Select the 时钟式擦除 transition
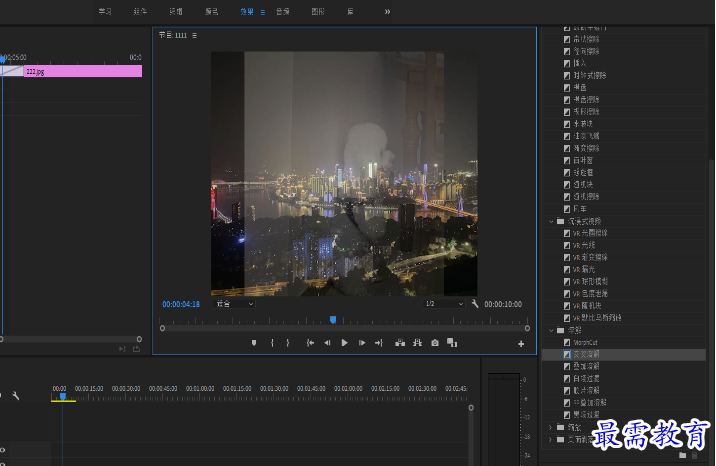Screen dimensions: 716x466 click(590, 75)
